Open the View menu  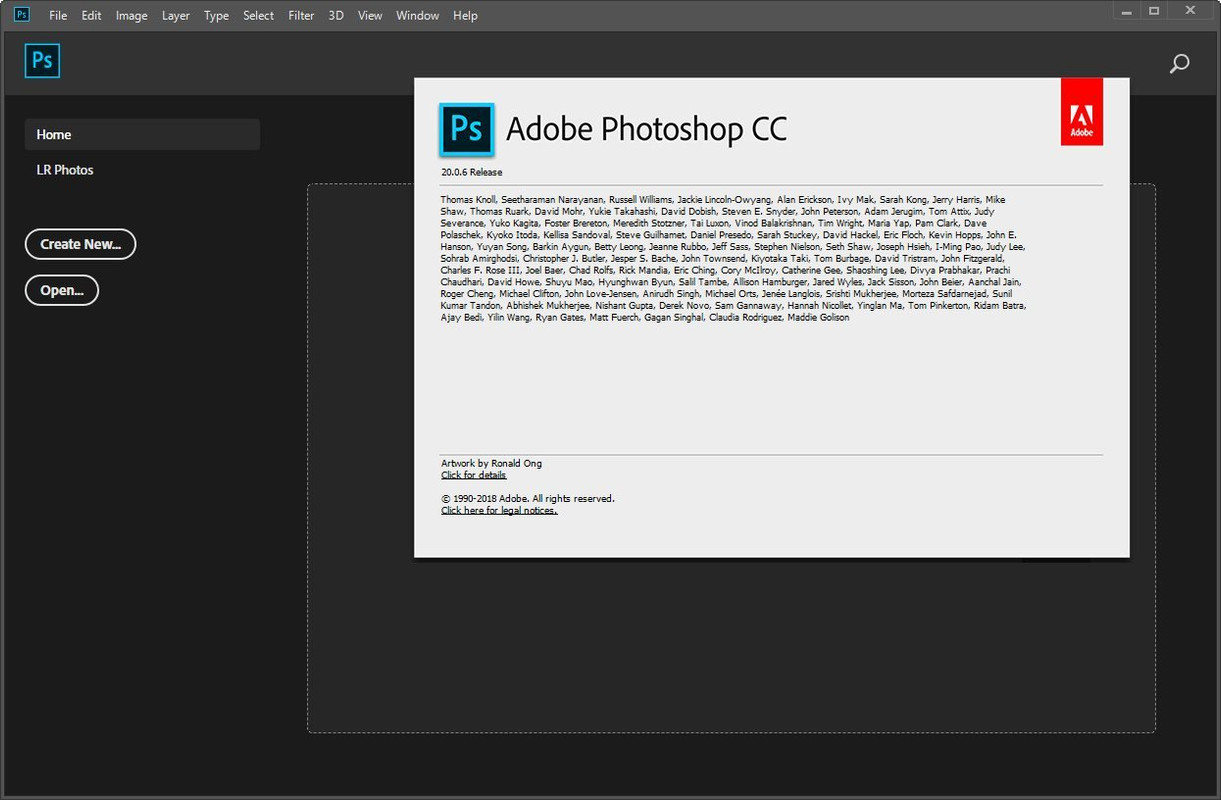point(370,16)
